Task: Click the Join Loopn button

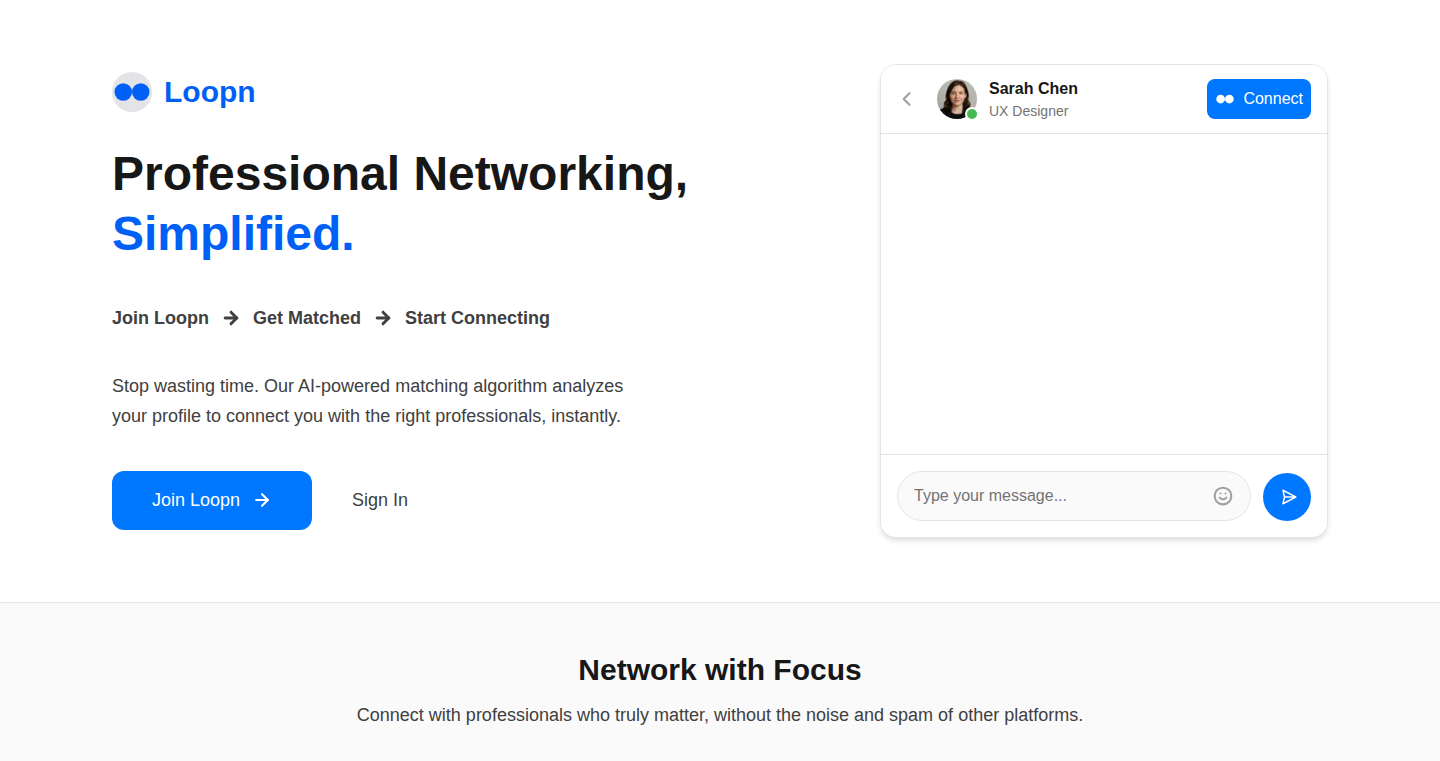Action: (x=212, y=500)
